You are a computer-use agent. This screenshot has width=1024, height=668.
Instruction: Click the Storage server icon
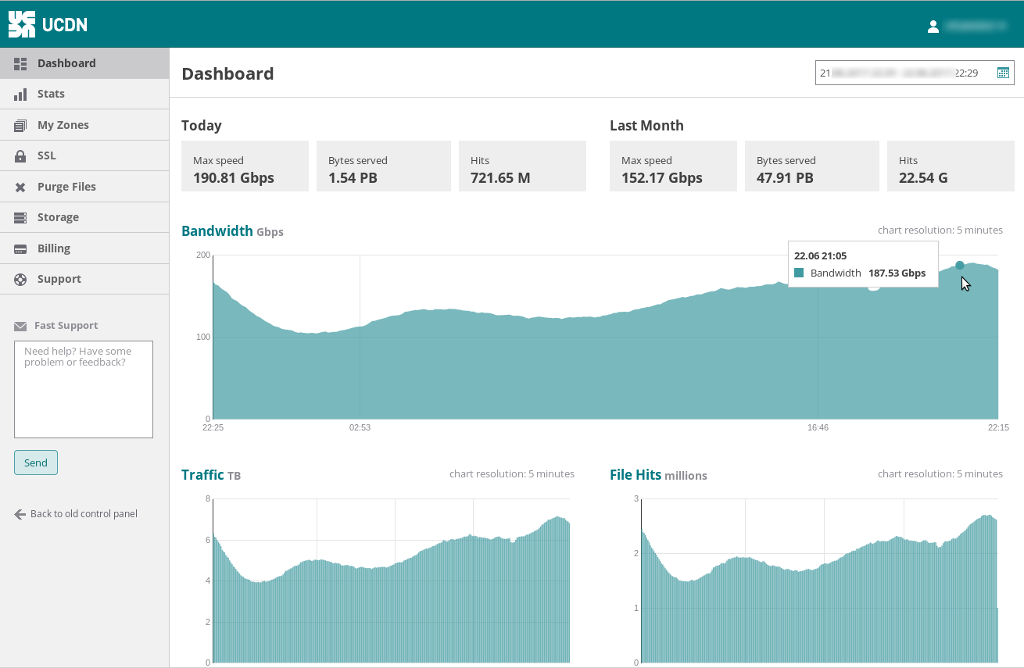pos(20,218)
